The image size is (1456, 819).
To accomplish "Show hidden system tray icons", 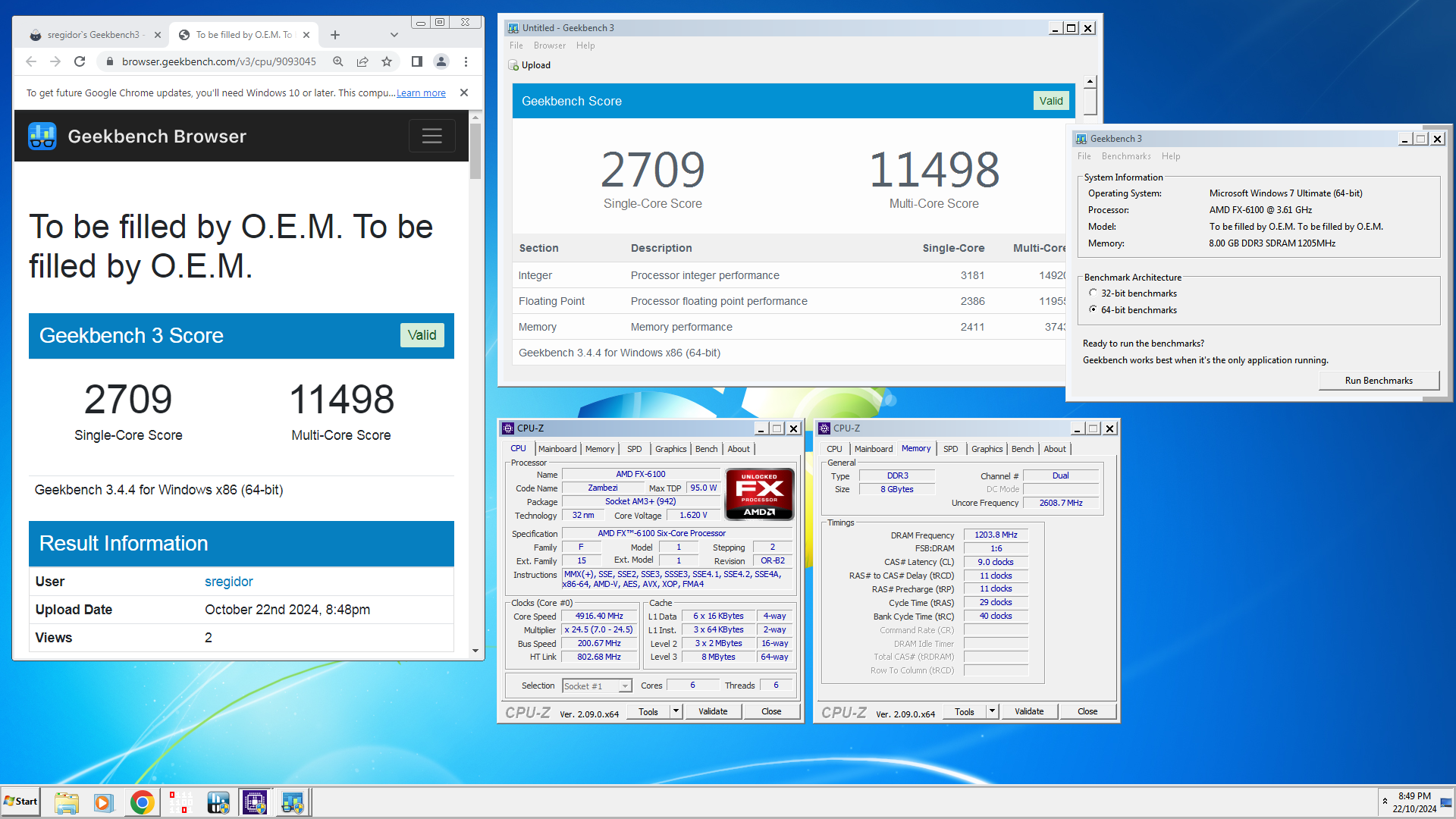I will (1385, 802).
